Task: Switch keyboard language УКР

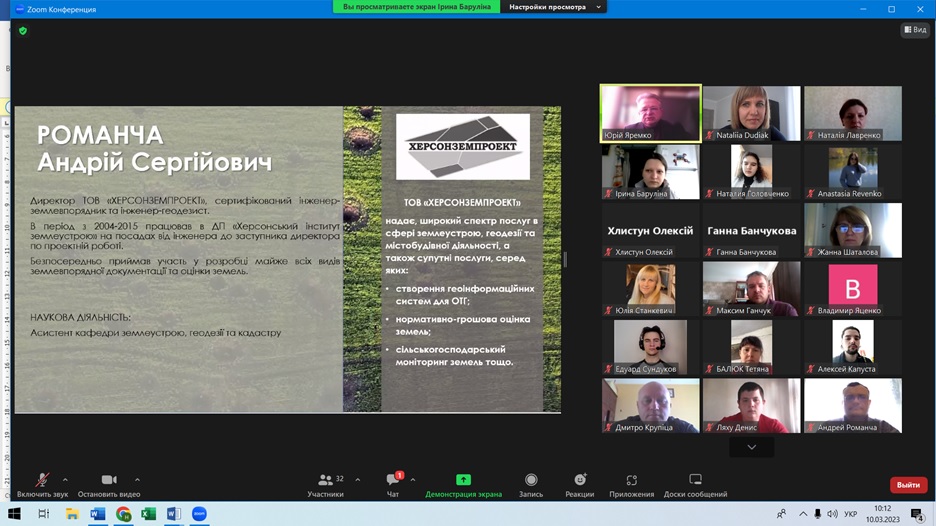Action: pos(851,514)
